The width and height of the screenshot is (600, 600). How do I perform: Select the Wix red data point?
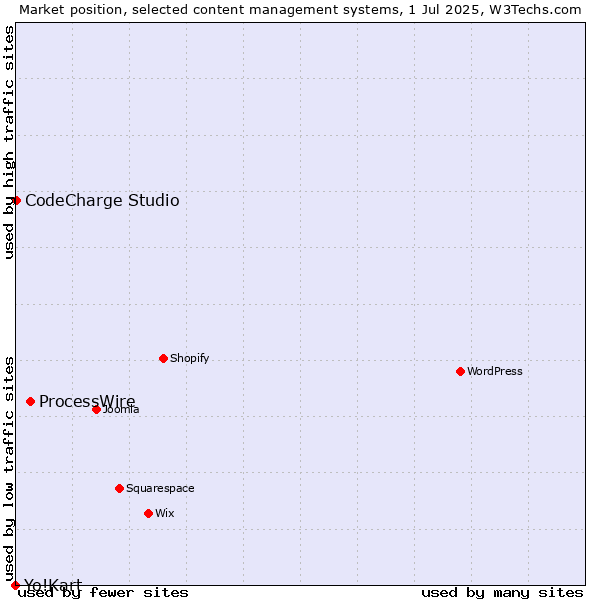[x=148, y=514]
